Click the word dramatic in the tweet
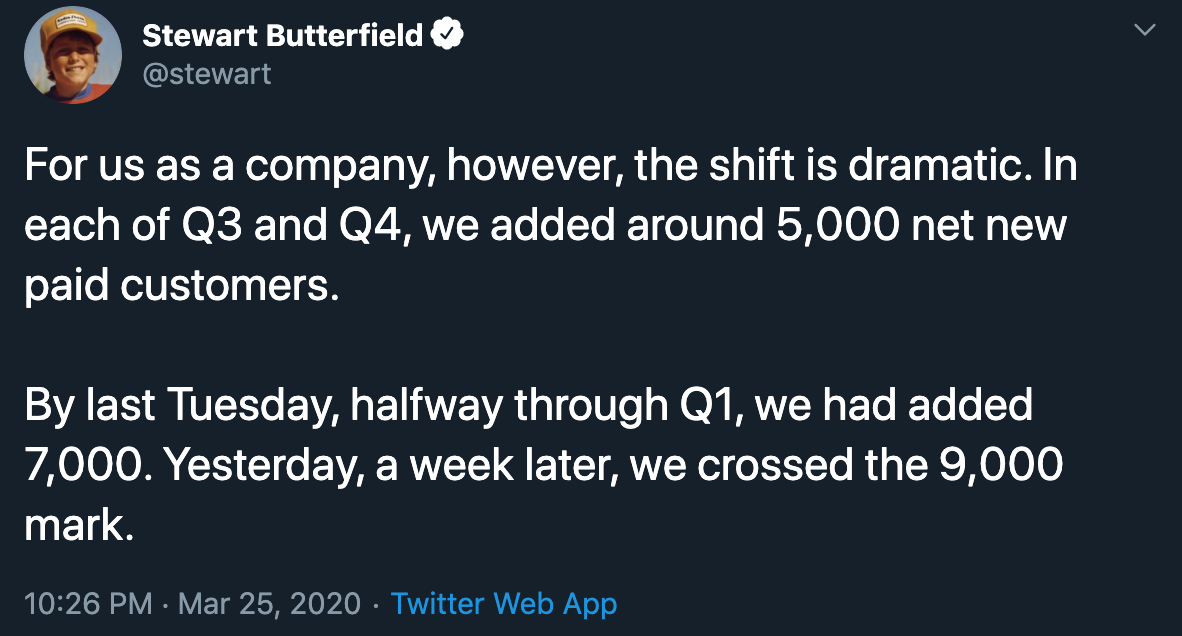The height and width of the screenshot is (636, 1182). click(939, 165)
